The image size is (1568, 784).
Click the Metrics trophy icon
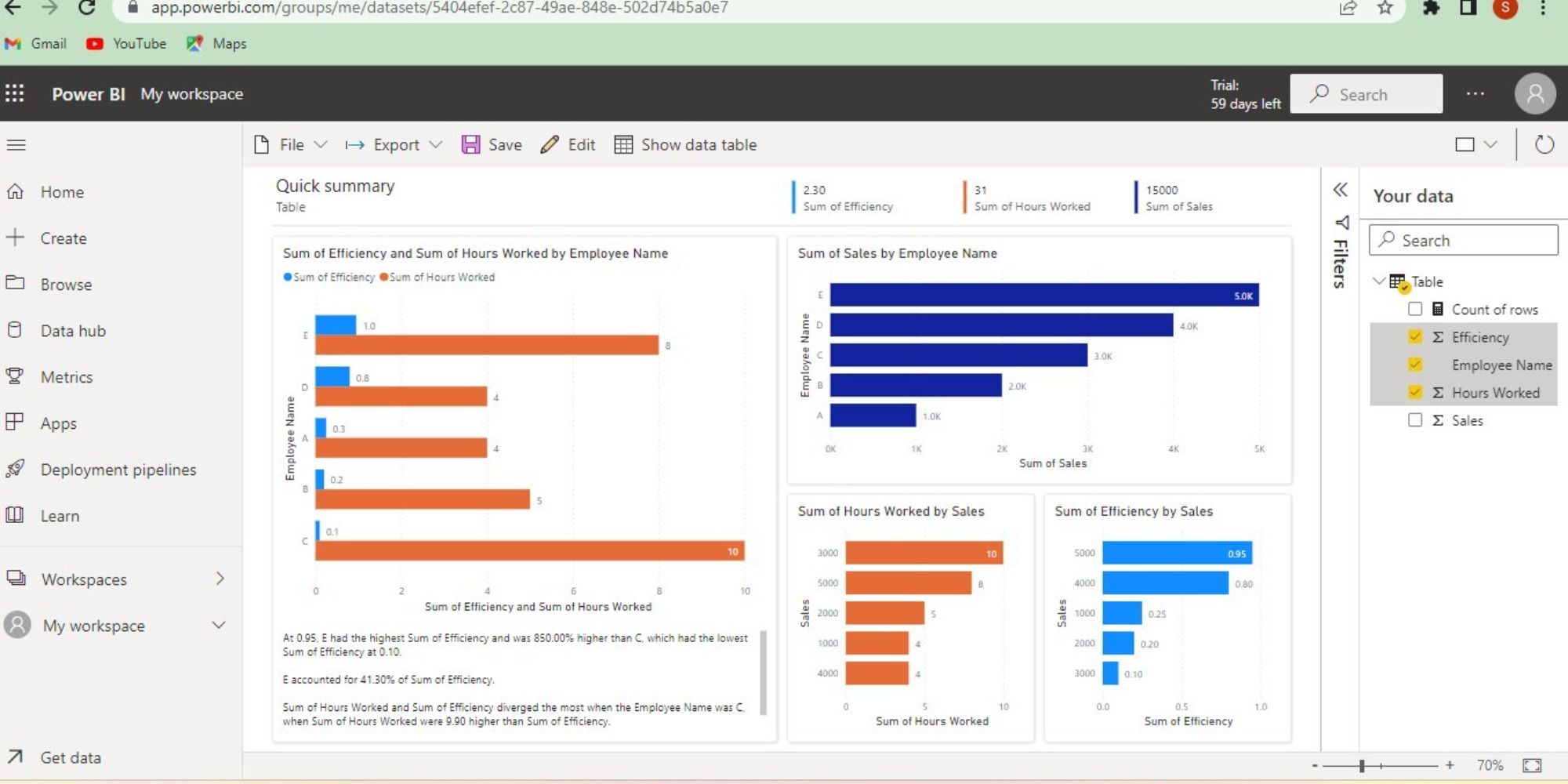pos(15,376)
